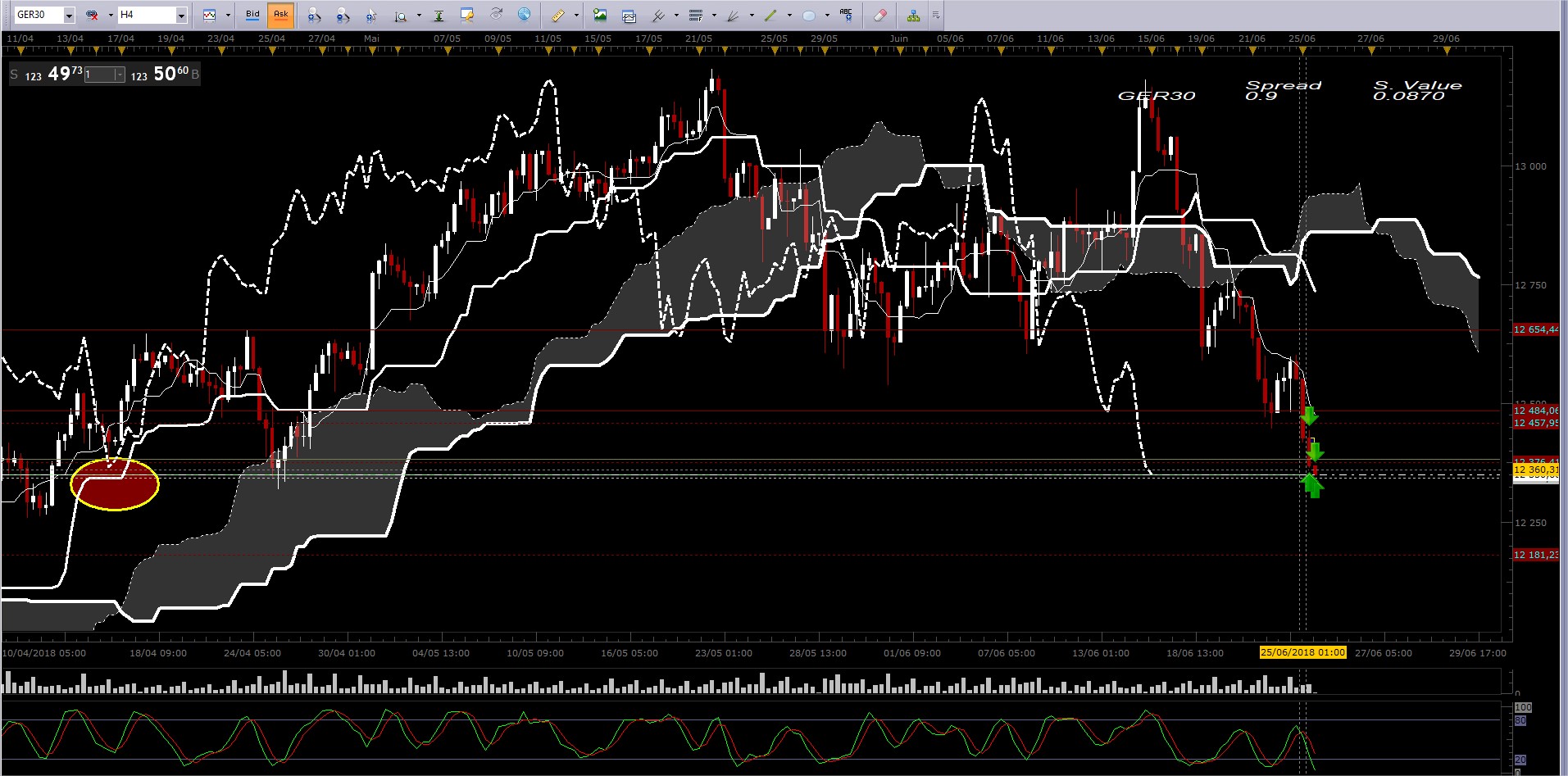Select the Fibonacci levels tool
Image resolution: width=1568 pixels, height=776 pixels.
[x=696, y=15]
